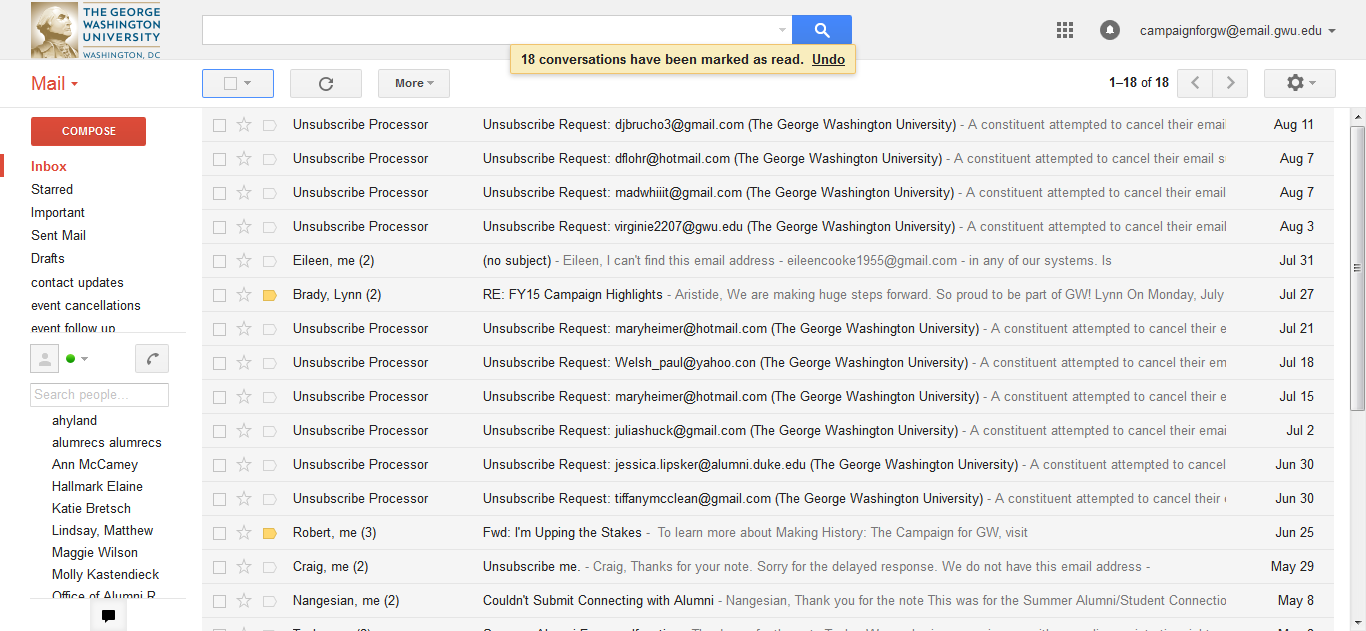Star the dflohr@hotmail.com unsubscribe email
Viewport: 1366px width, 631px height.
click(244, 159)
